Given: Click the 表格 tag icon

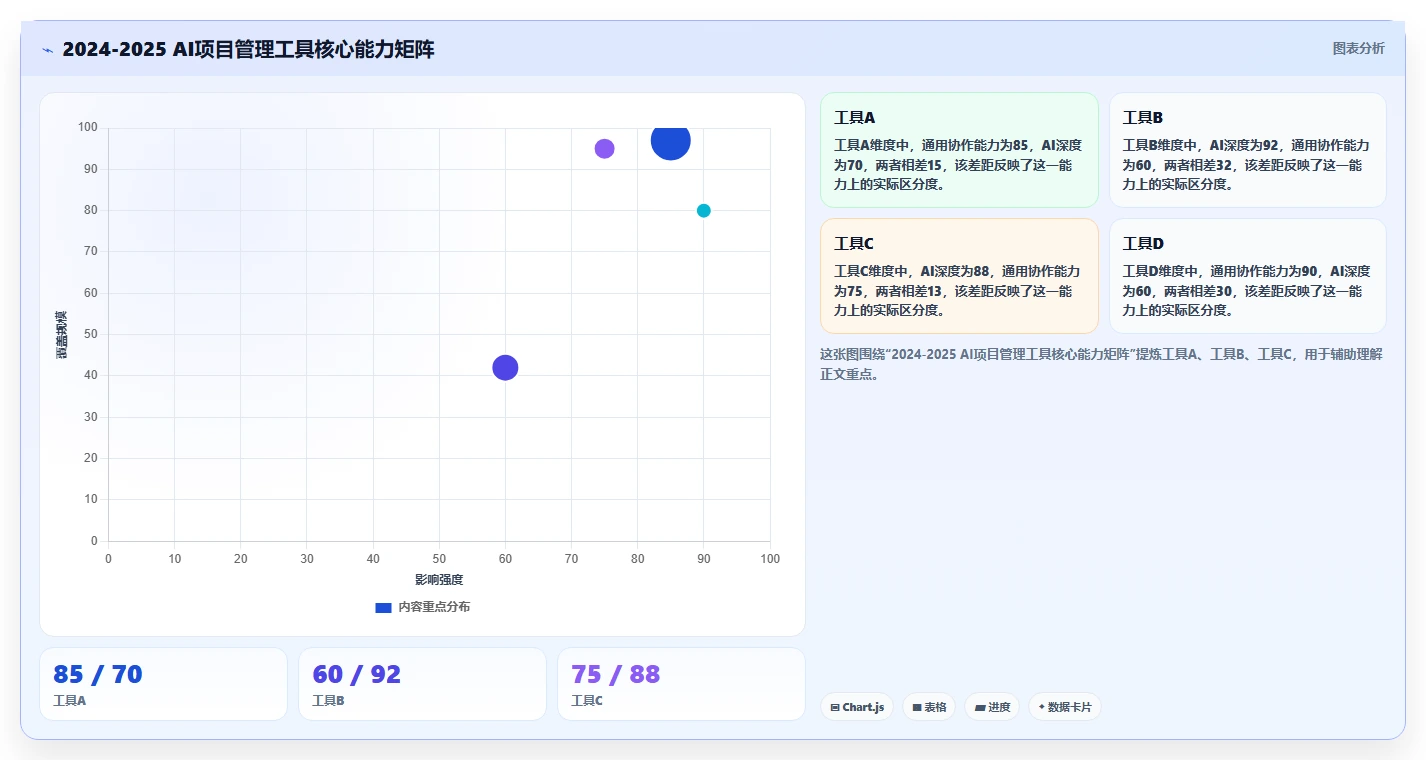Looking at the screenshot, I should pyautogui.click(x=916, y=708).
